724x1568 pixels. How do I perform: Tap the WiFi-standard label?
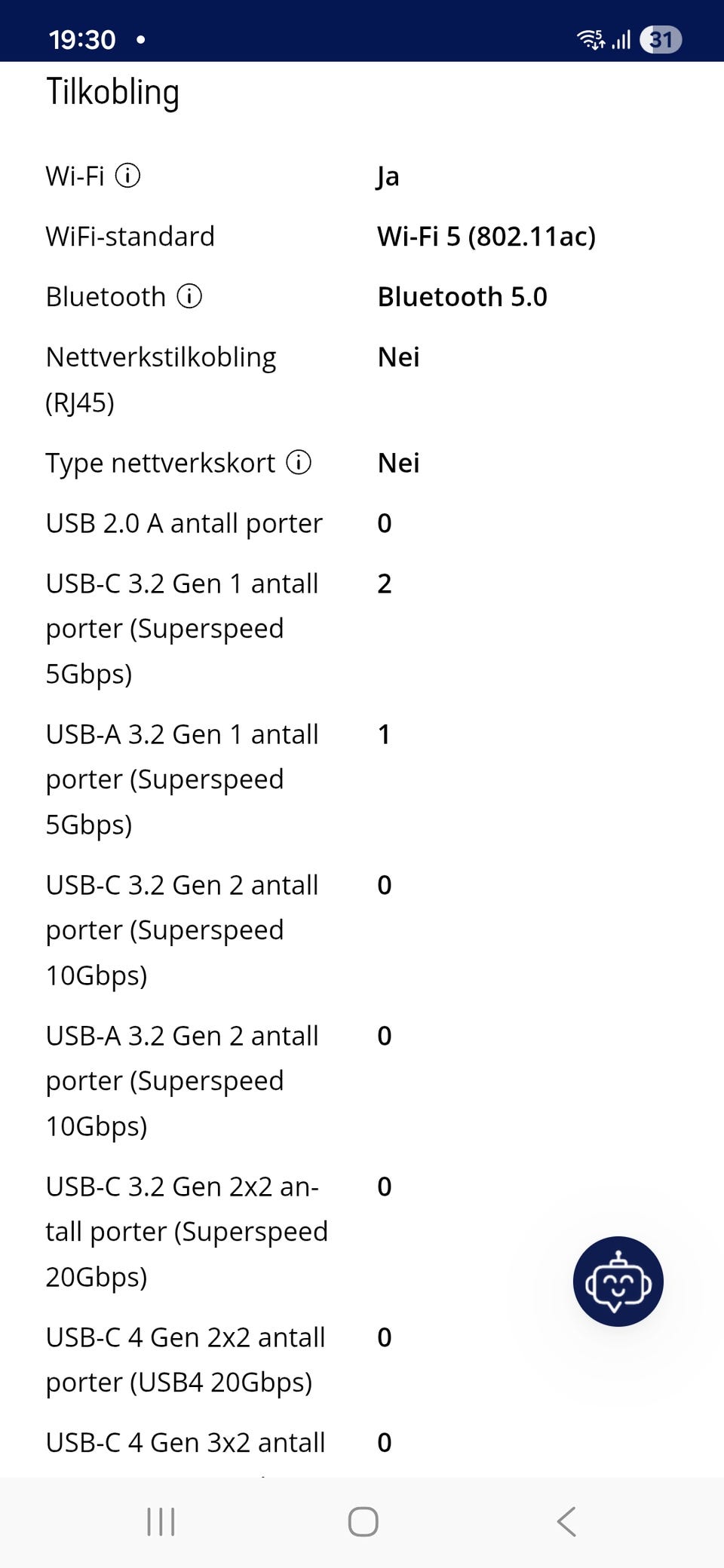coord(130,236)
